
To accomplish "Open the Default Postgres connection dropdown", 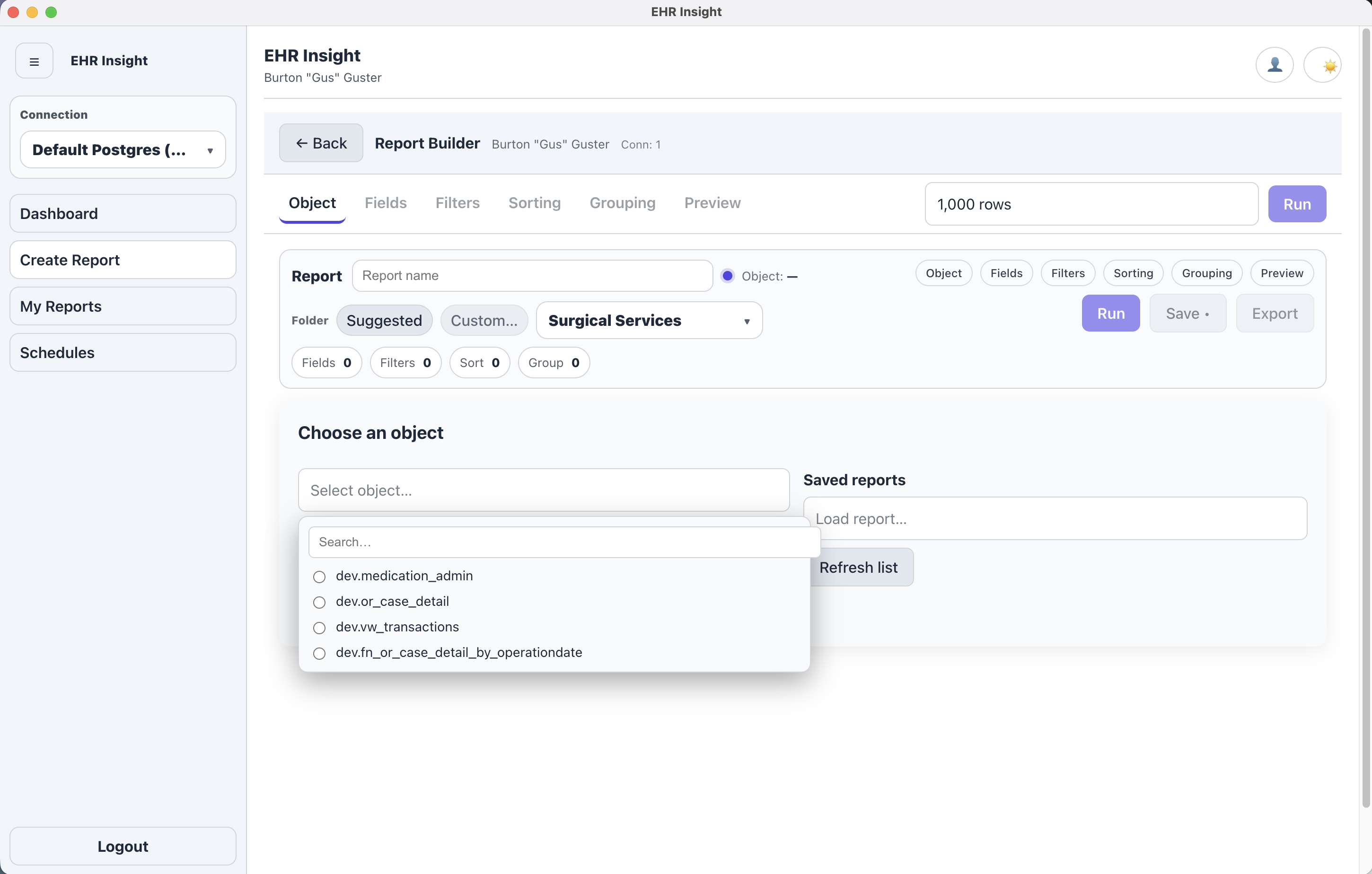I will pos(122,149).
